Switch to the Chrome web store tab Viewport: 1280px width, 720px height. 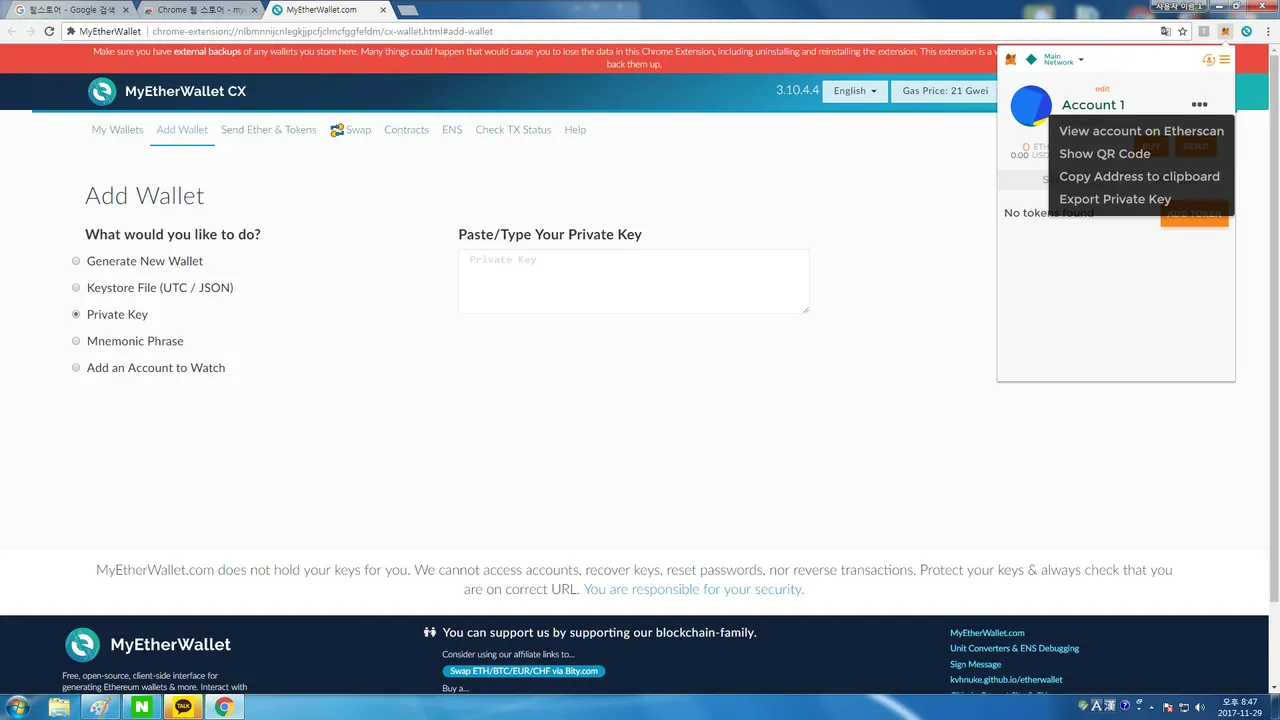pos(198,9)
